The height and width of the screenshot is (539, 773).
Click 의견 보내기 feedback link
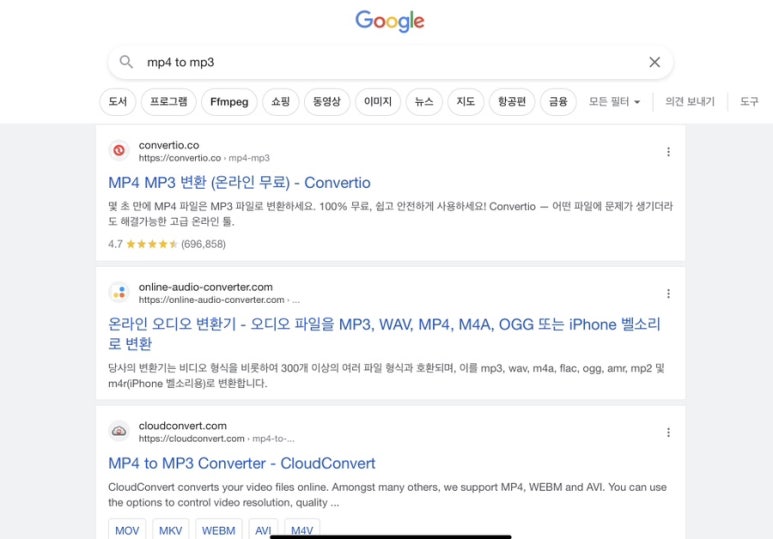pos(690,102)
